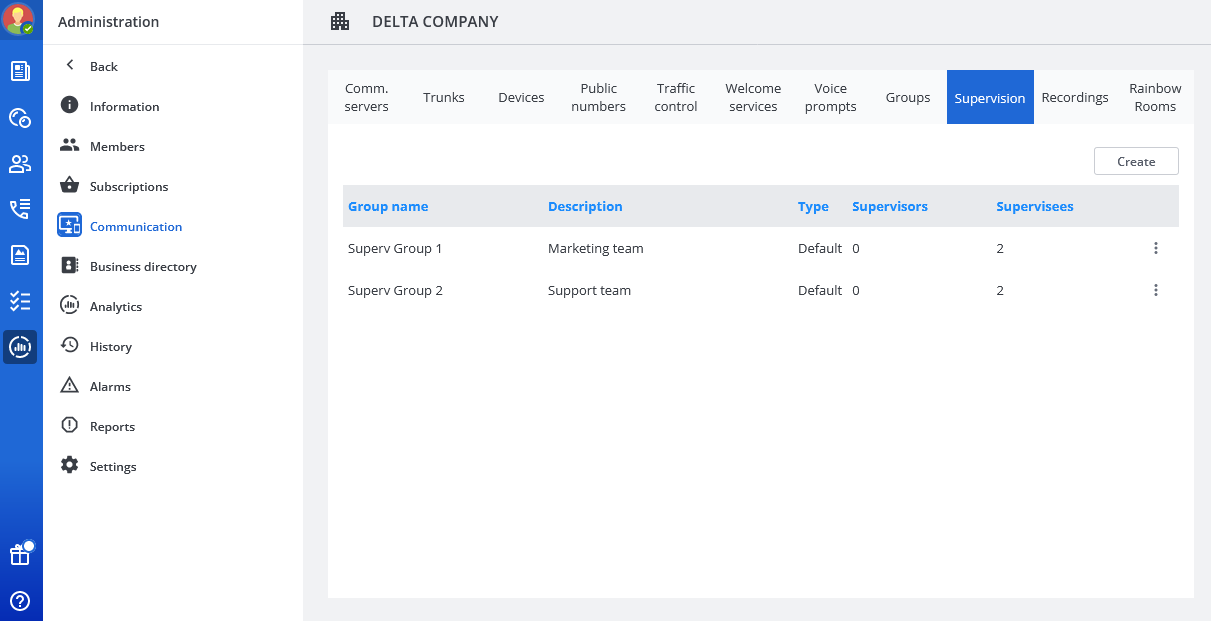
Task: Open Business directory in Administration menu
Action: click(x=143, y=267)
